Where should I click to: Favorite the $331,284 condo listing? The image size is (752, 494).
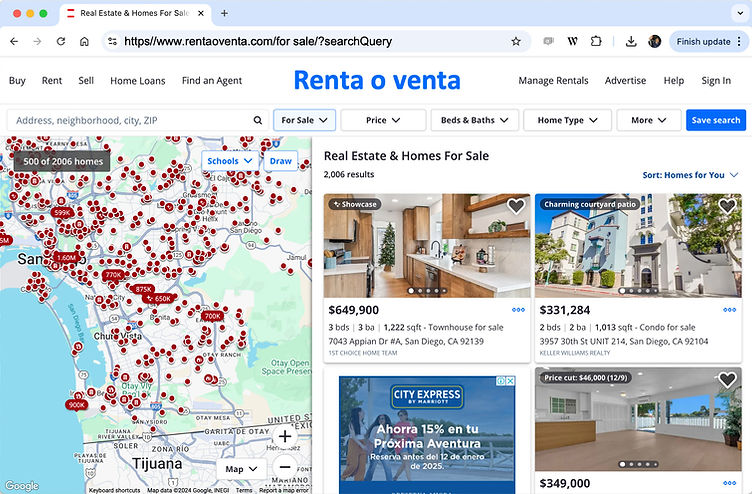[727, 206]
